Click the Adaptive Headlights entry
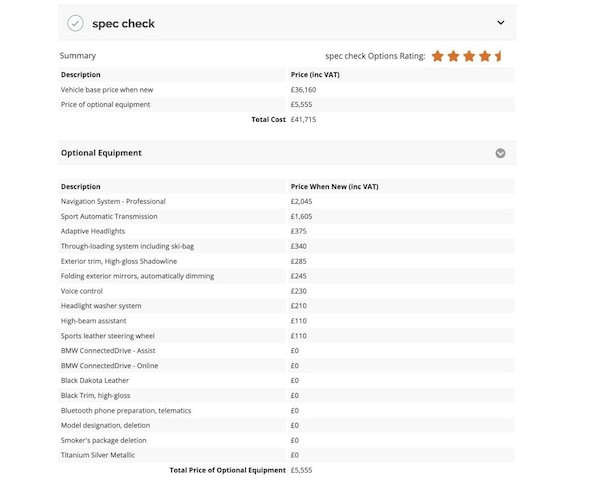This screenshot has width=600, height=488. click(x=92, y=231)
